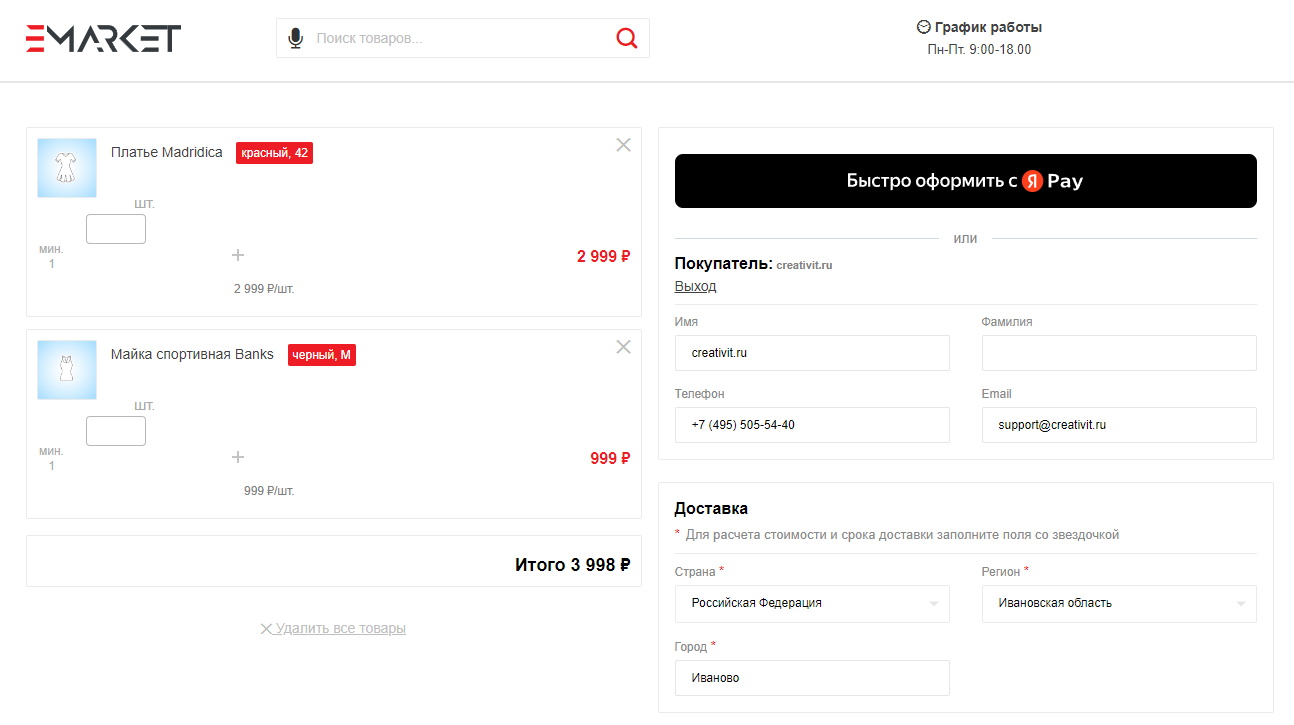Viewport: 1294px width, 725px height.
Task: Click the Майка спортивная Banks product thumbnail
Action: pyautogui.click(x=67, y=370)
